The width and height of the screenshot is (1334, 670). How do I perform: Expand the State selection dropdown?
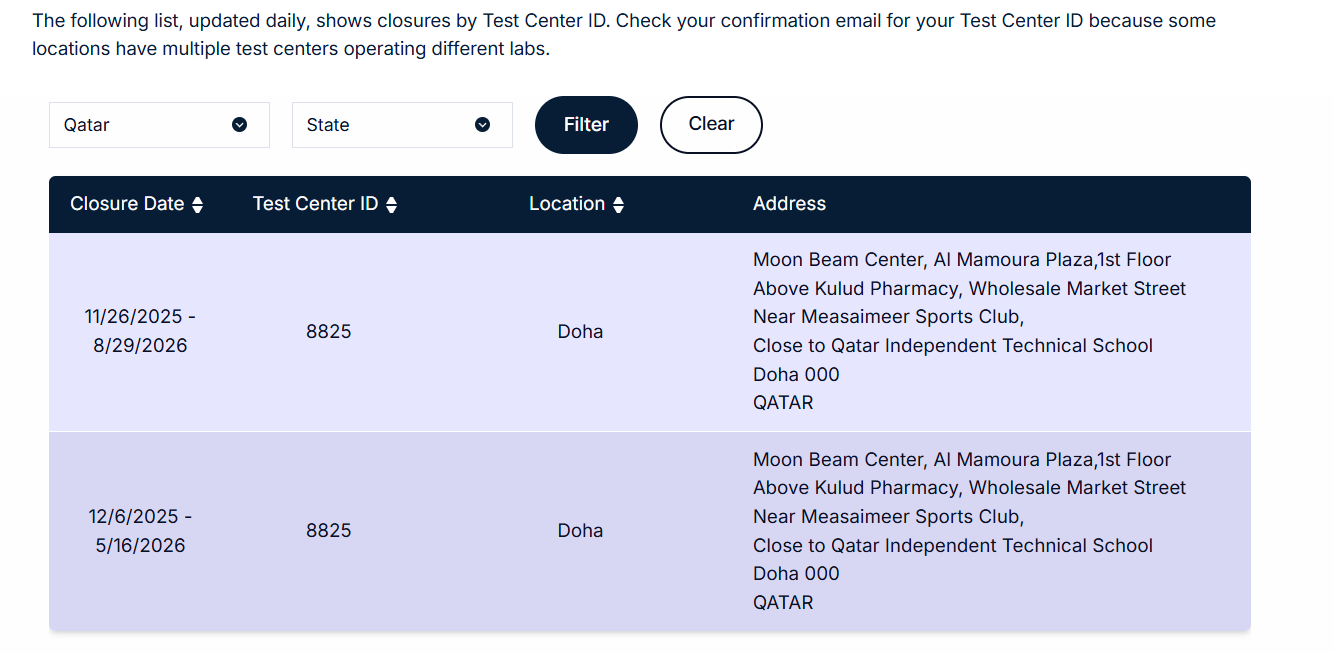click(402, 125)
